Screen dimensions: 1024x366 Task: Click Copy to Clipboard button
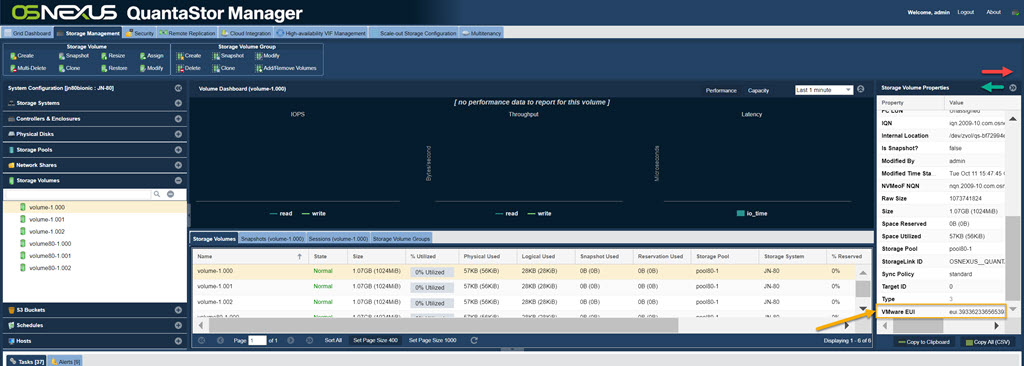pyautogui.click(x=923, y=342)
